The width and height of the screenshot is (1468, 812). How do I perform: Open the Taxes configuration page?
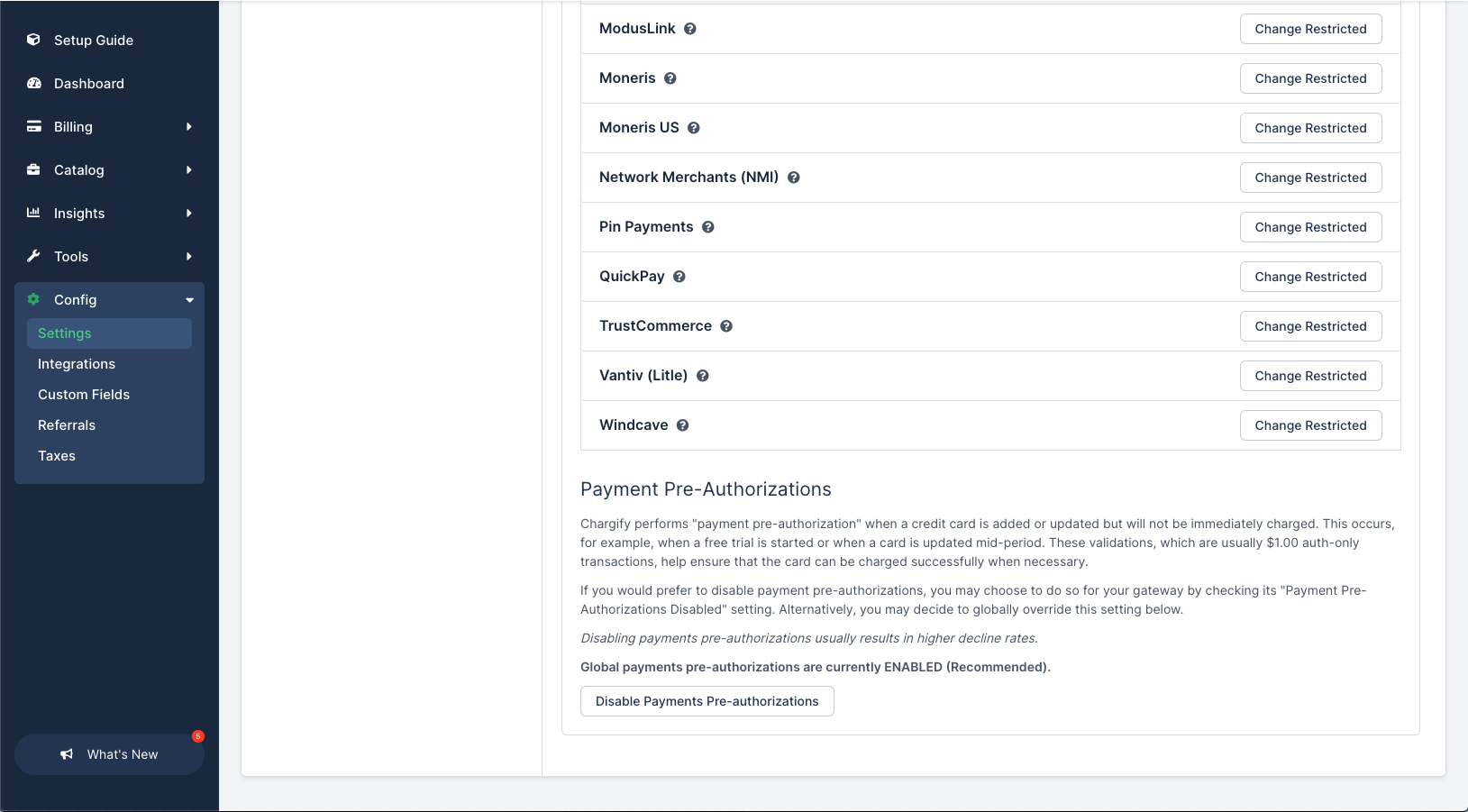[57, 456]
